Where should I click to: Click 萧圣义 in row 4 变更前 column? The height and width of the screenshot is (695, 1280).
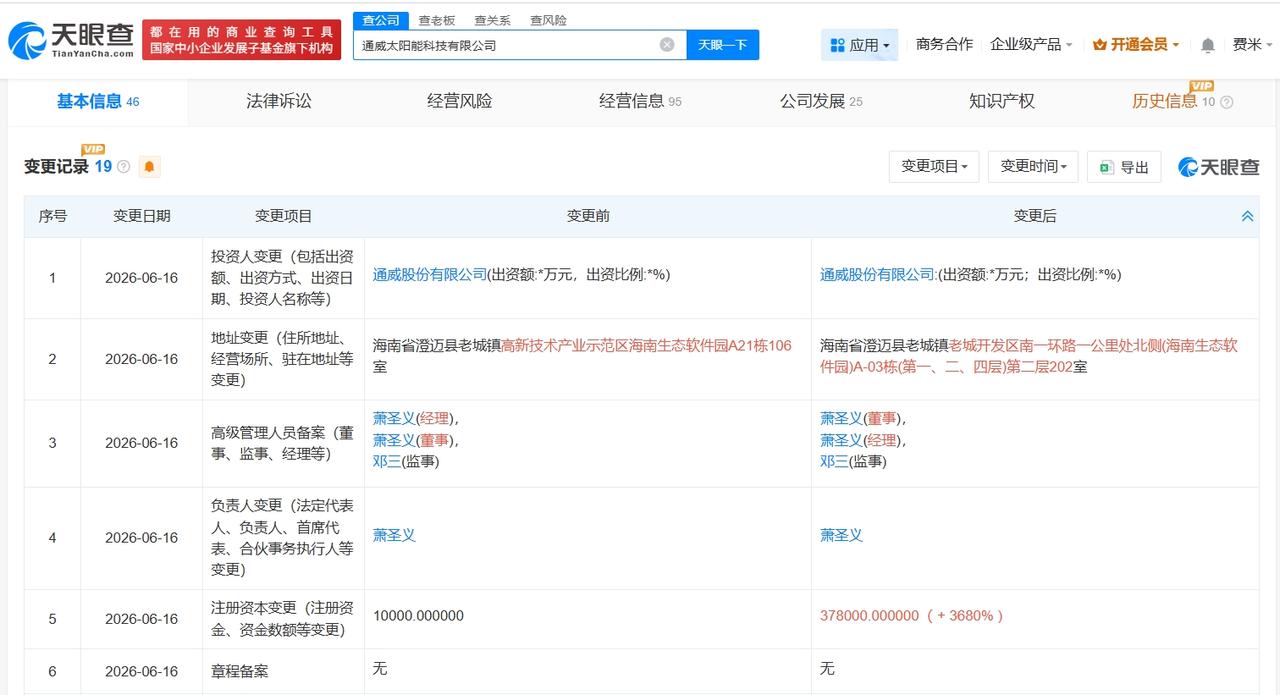(x=394, y=535)
